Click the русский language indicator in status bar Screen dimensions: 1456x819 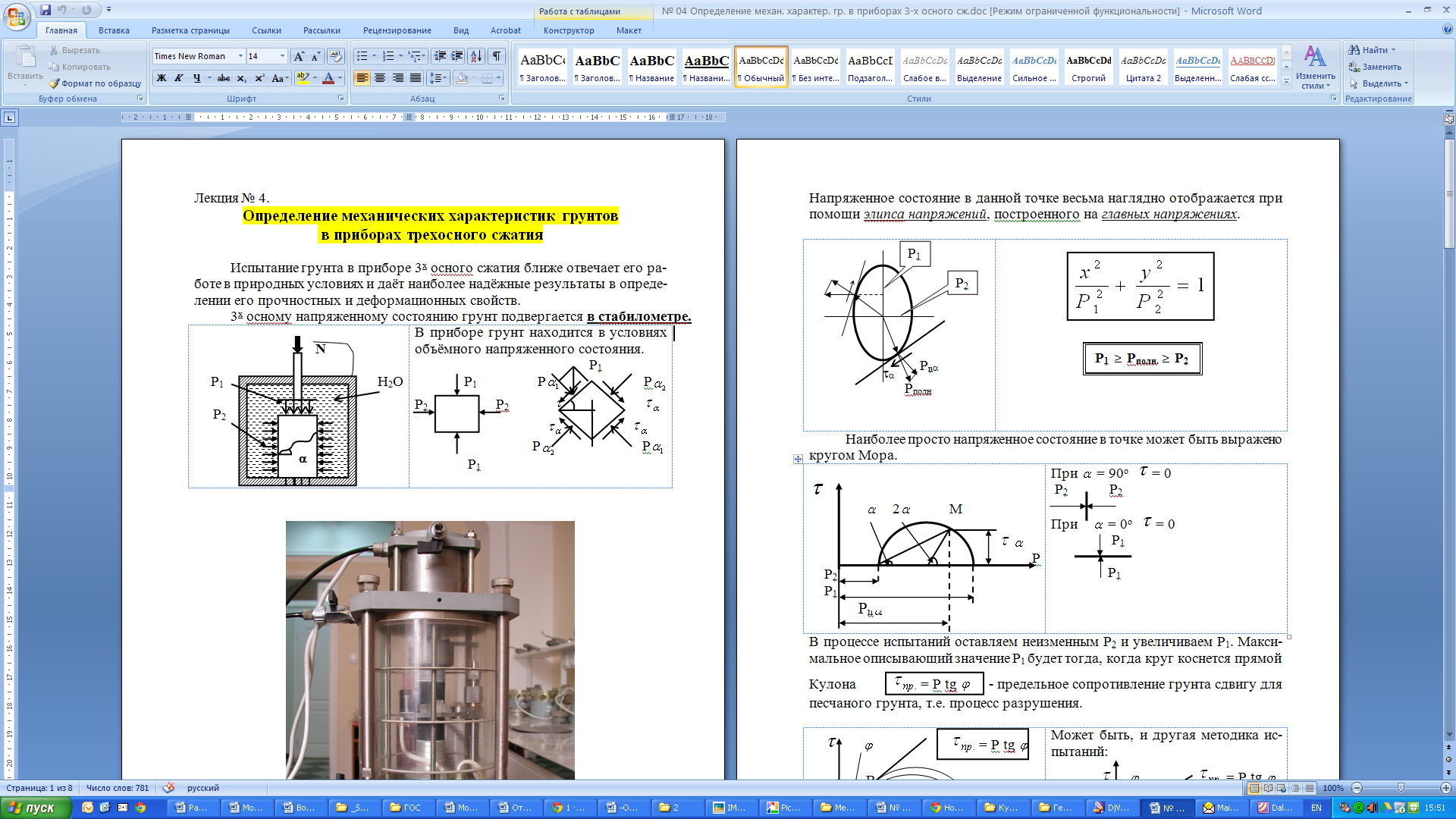203,788
